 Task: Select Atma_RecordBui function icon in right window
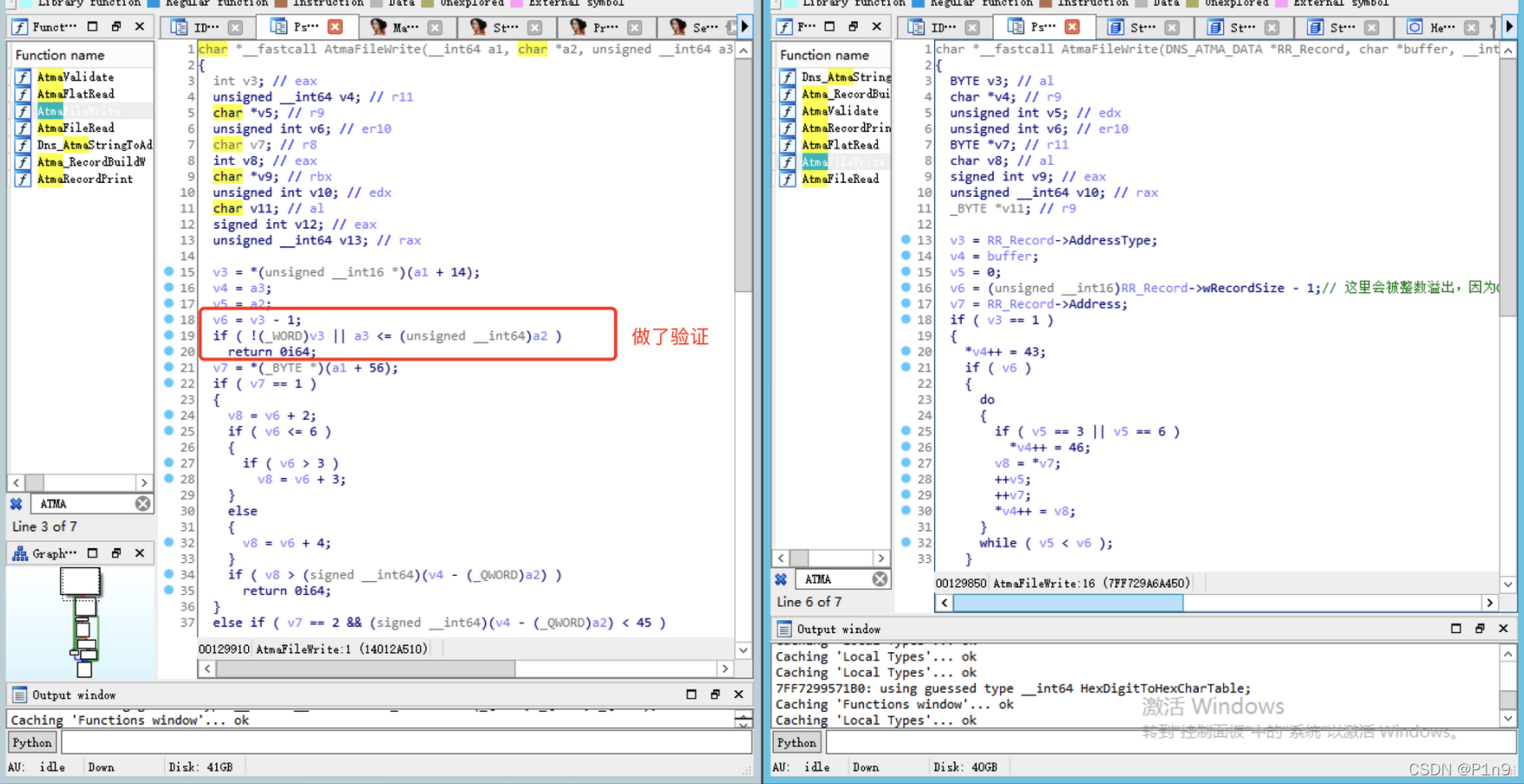(788, 94)
